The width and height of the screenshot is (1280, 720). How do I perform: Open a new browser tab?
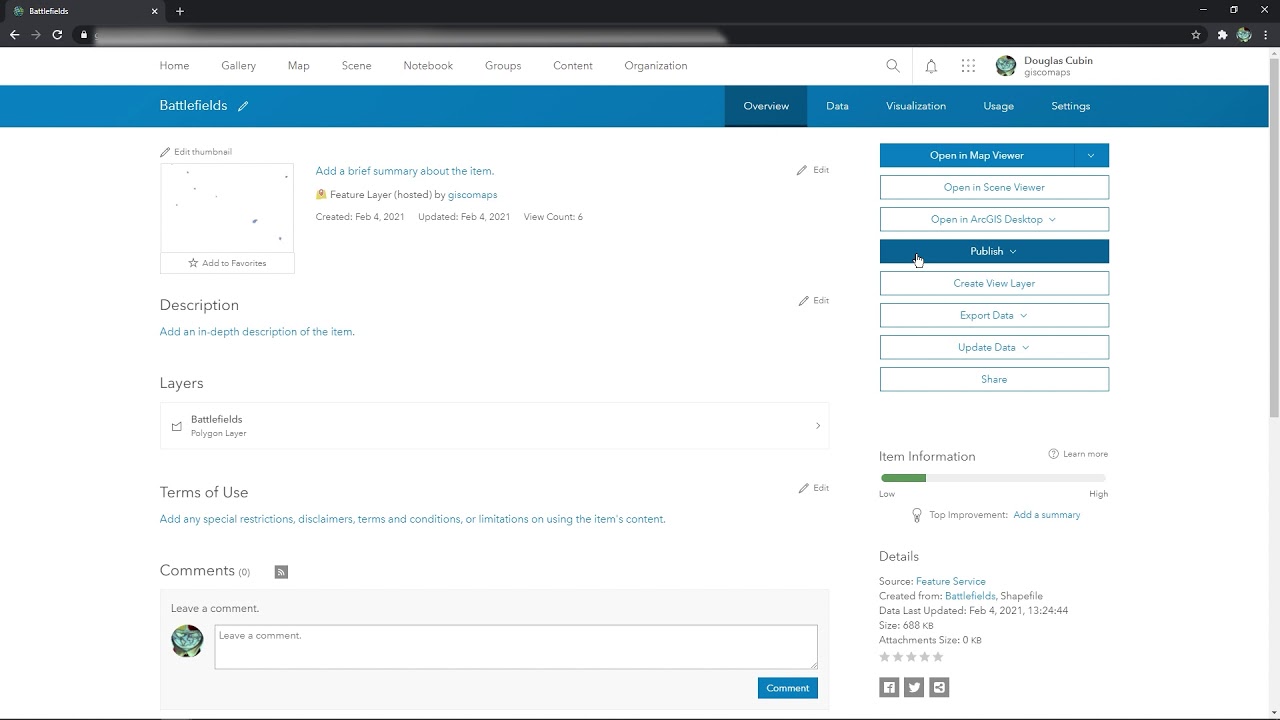pos(180,11)
